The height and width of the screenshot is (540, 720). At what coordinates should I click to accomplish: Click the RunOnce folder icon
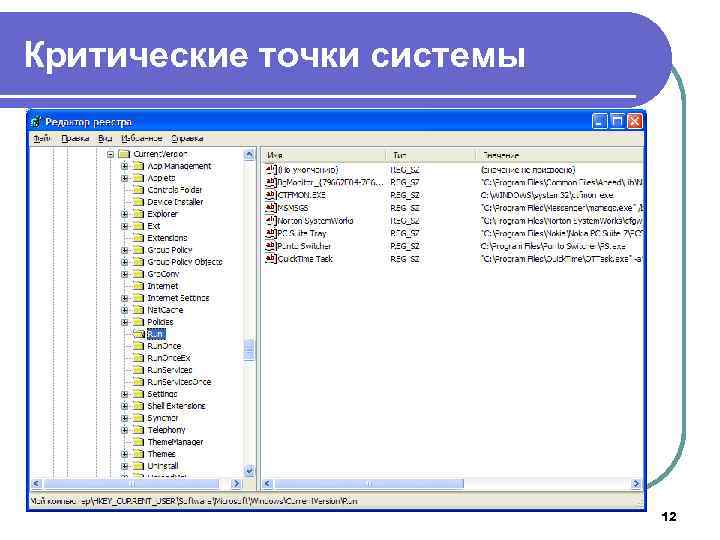click(138, 346)
